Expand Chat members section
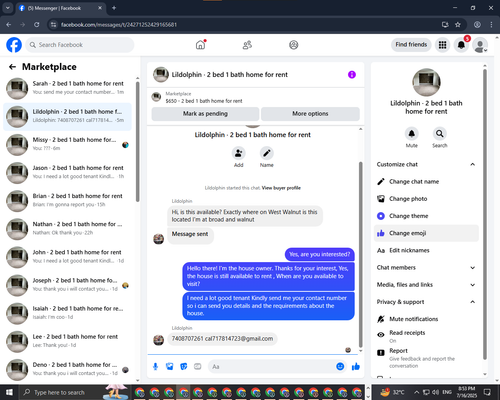 pyautogui.click(x=426, y=268)
